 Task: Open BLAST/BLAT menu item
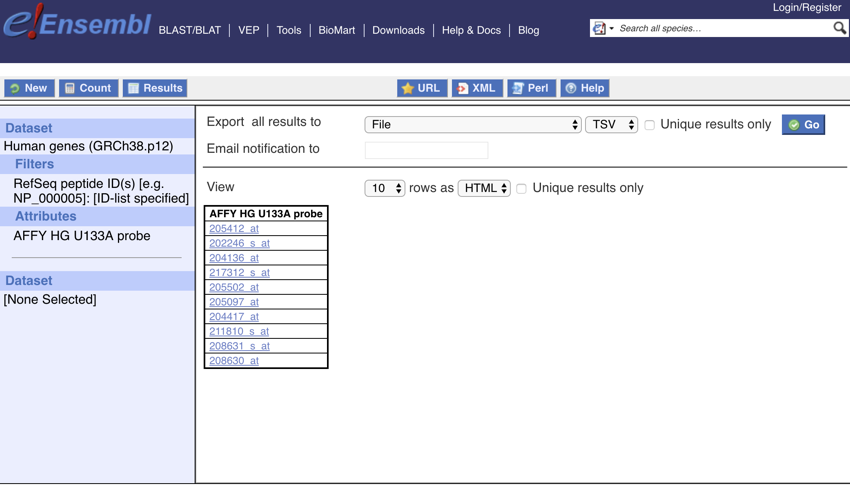(190, 30)
